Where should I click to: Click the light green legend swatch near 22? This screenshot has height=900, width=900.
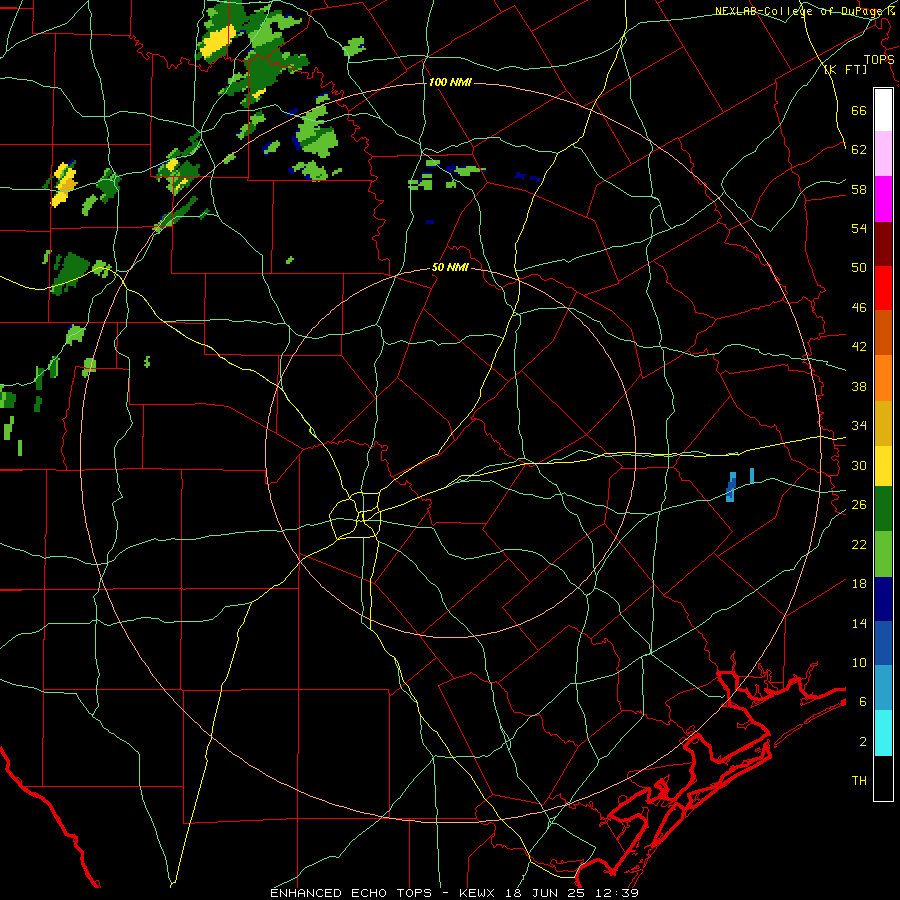(883, 554)
